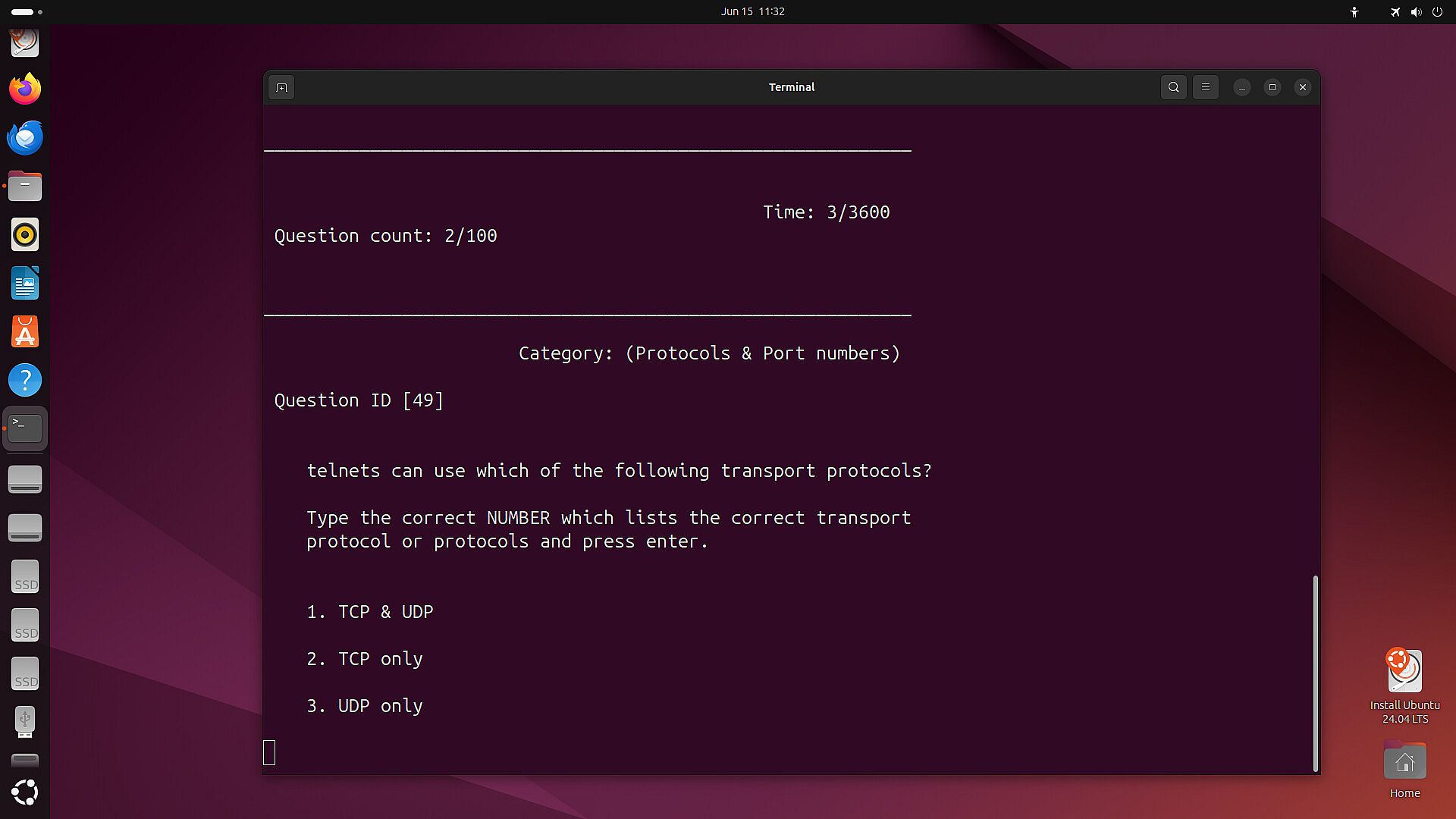Open the accessibility menu in top bar
Image resolution: width=1456 pixels, height=819 pixels.
pos(1354,12)
